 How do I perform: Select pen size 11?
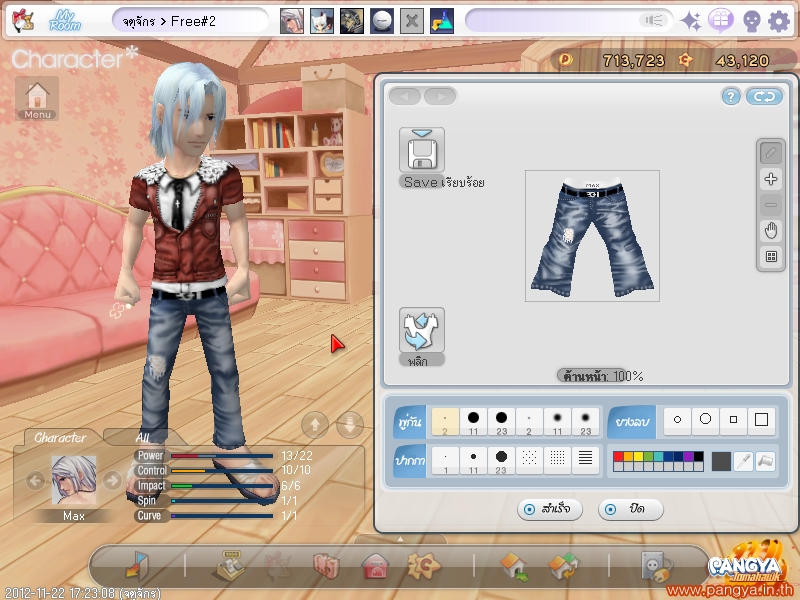pyautogui.click(x=473, y=461)
